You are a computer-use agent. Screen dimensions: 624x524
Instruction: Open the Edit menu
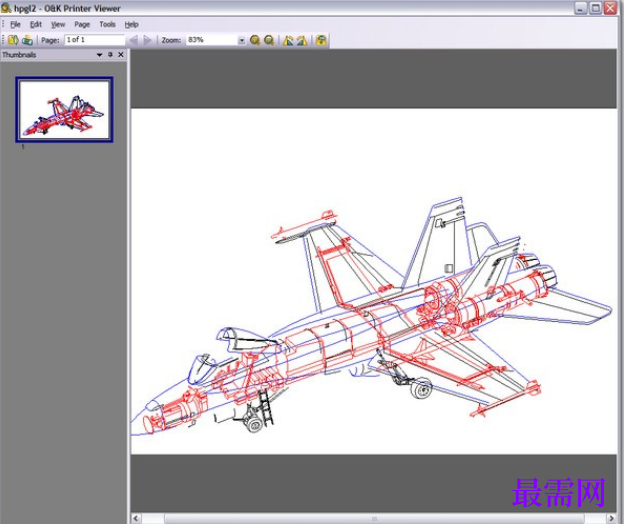[36, 25]
